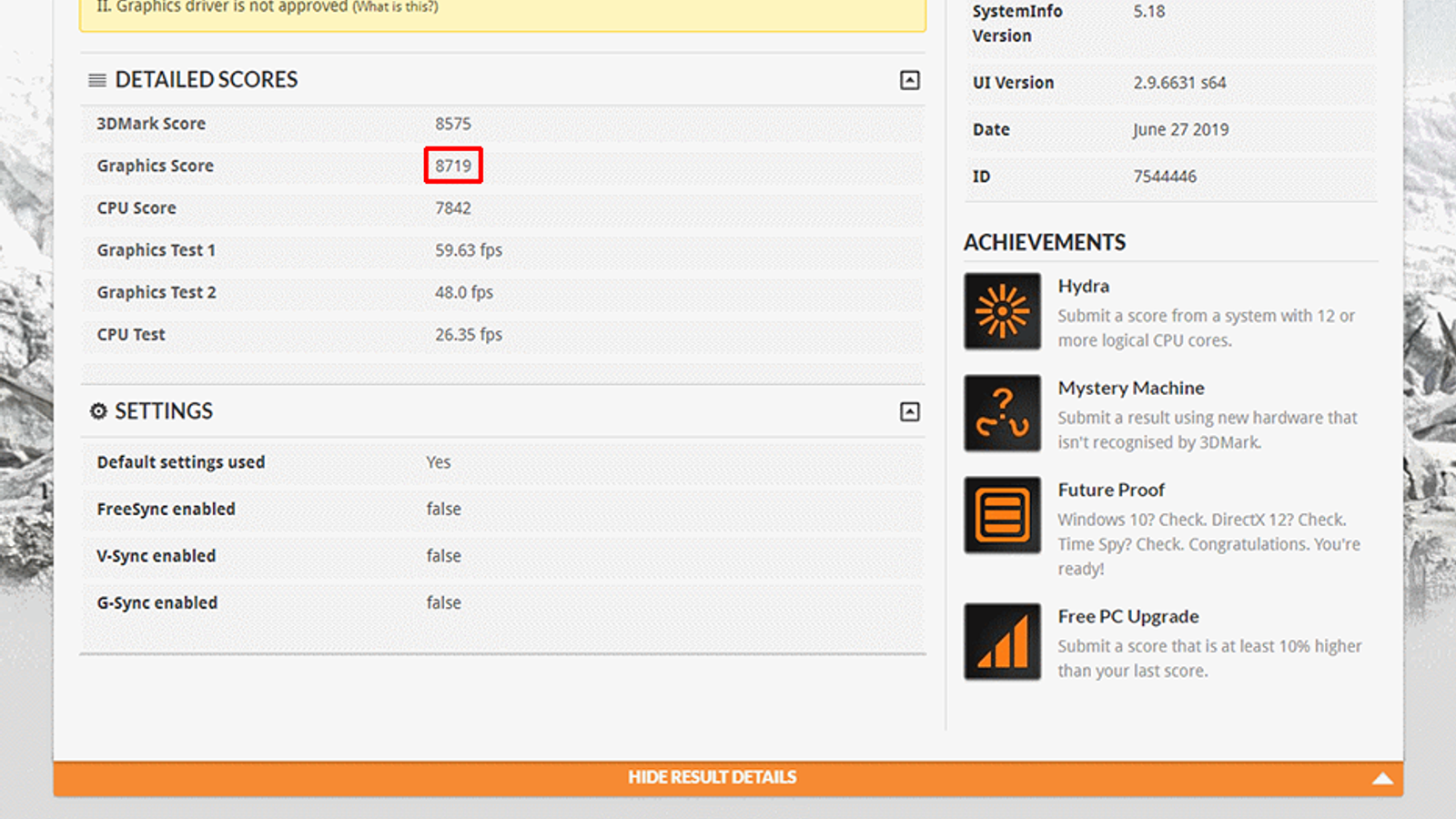Click the Detailed Scores list icon

tap(97, 80)
